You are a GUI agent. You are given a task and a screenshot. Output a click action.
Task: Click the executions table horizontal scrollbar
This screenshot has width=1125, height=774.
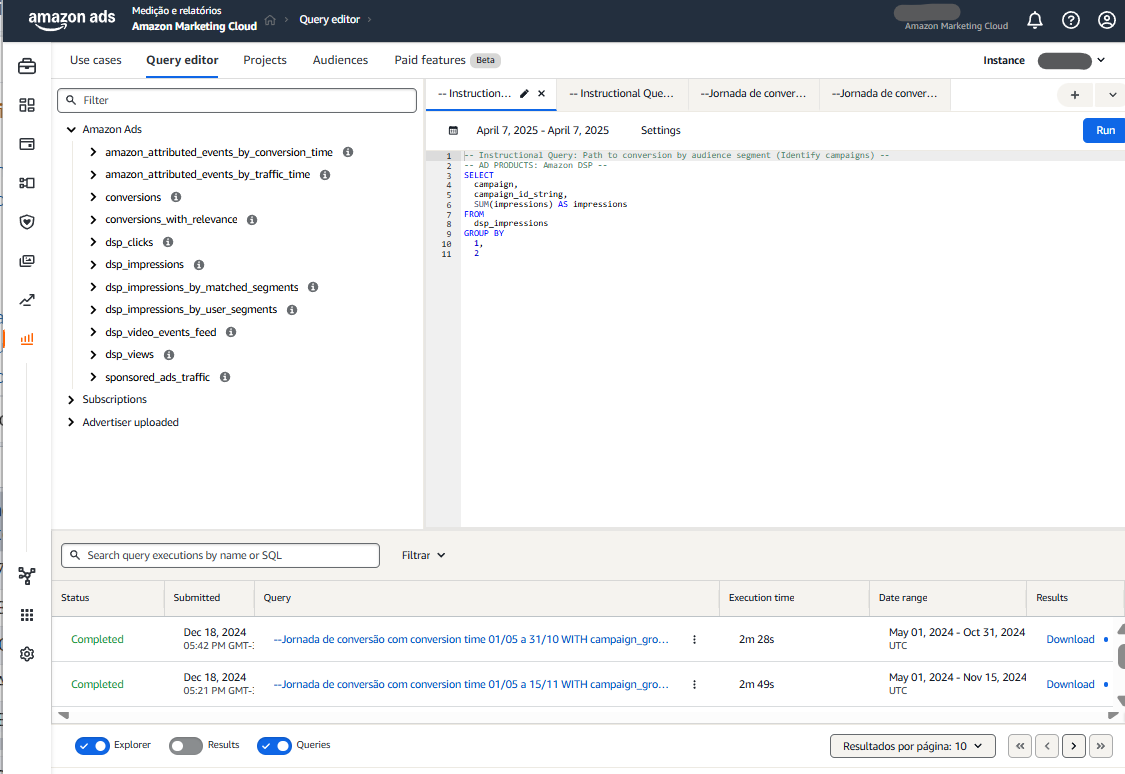(588, 715)
